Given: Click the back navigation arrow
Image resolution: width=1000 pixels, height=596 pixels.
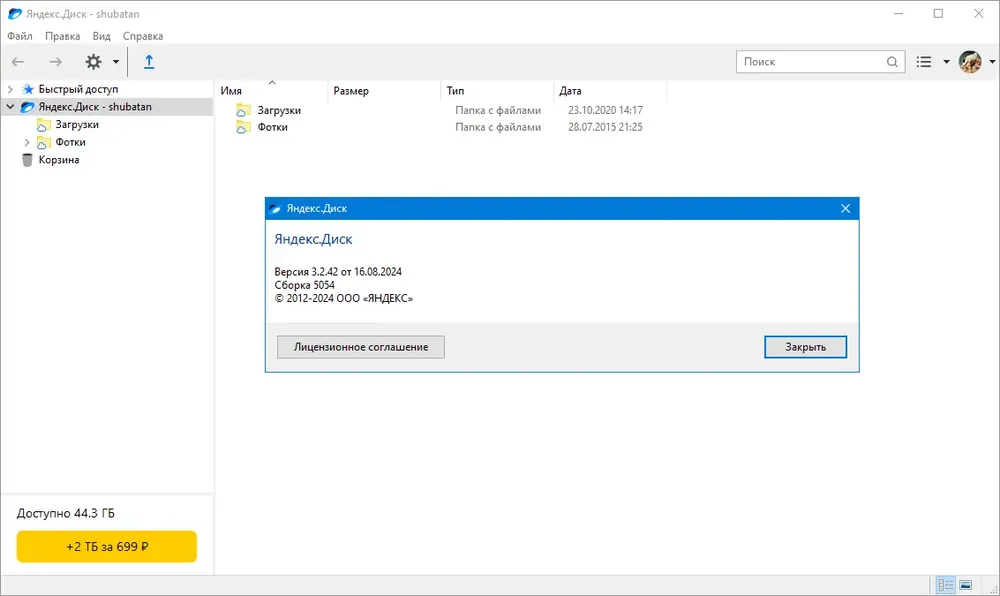Looking at the screenshot, I should point(18,62).
